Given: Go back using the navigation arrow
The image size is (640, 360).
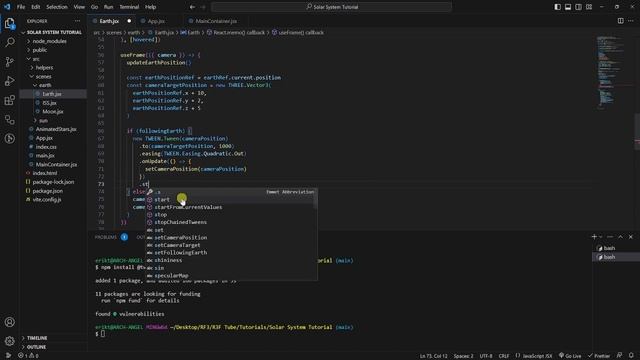Looking at the screenshot, I should click(192, 7).
